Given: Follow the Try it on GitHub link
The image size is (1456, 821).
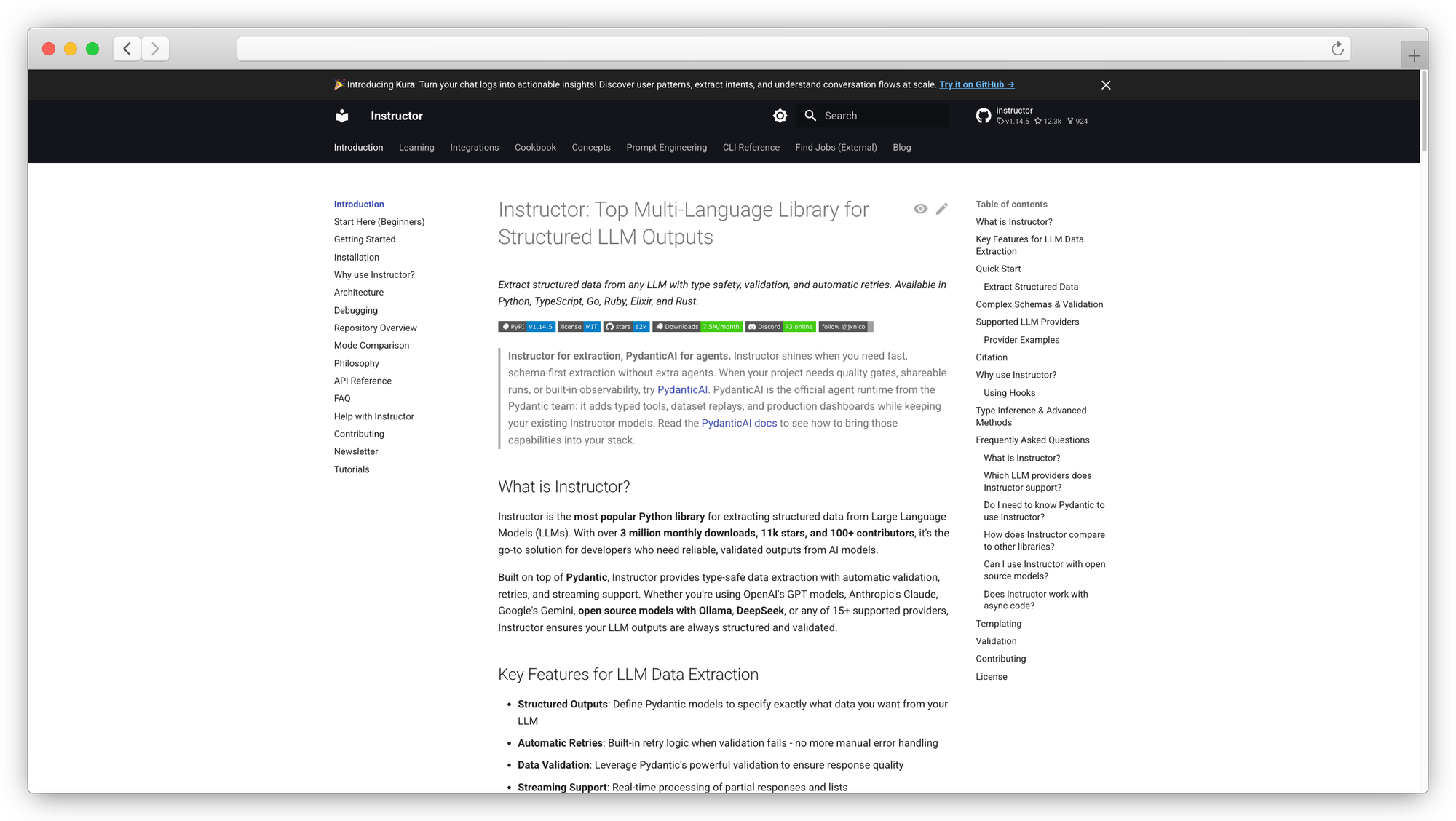Looking at the screenshot, I should pos(976,85).
